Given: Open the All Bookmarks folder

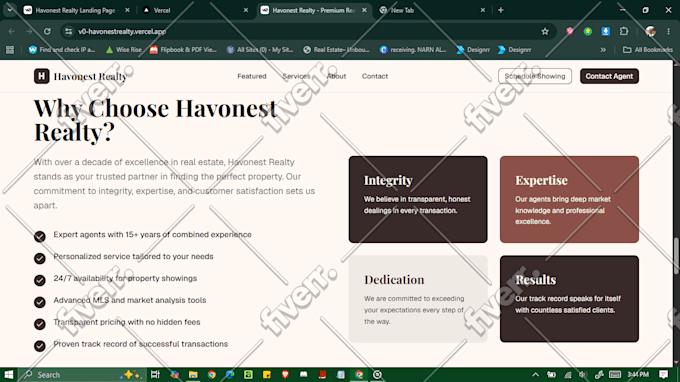Looking at the screenshot, I should (648, 50).
